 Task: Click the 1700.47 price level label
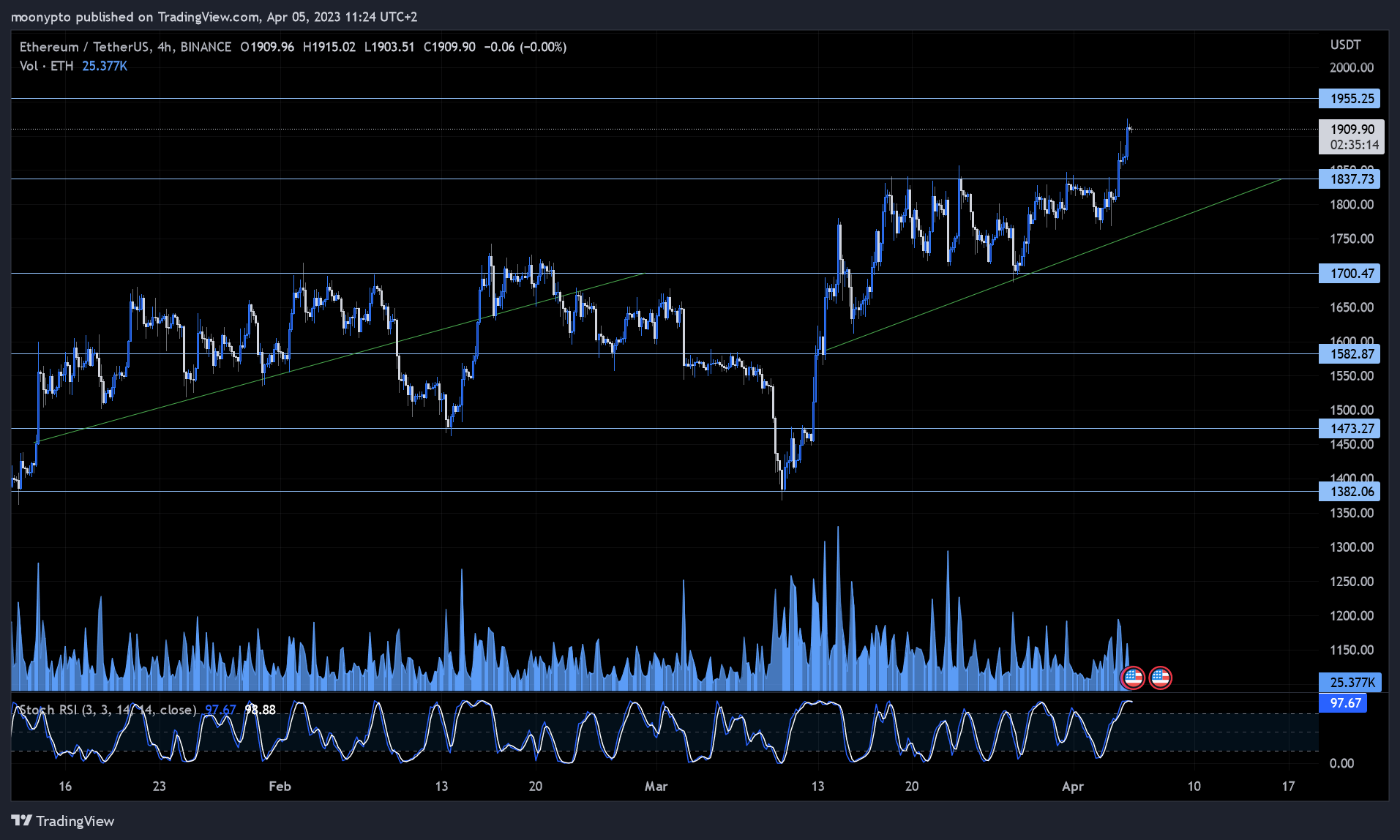click(1350, 273)
